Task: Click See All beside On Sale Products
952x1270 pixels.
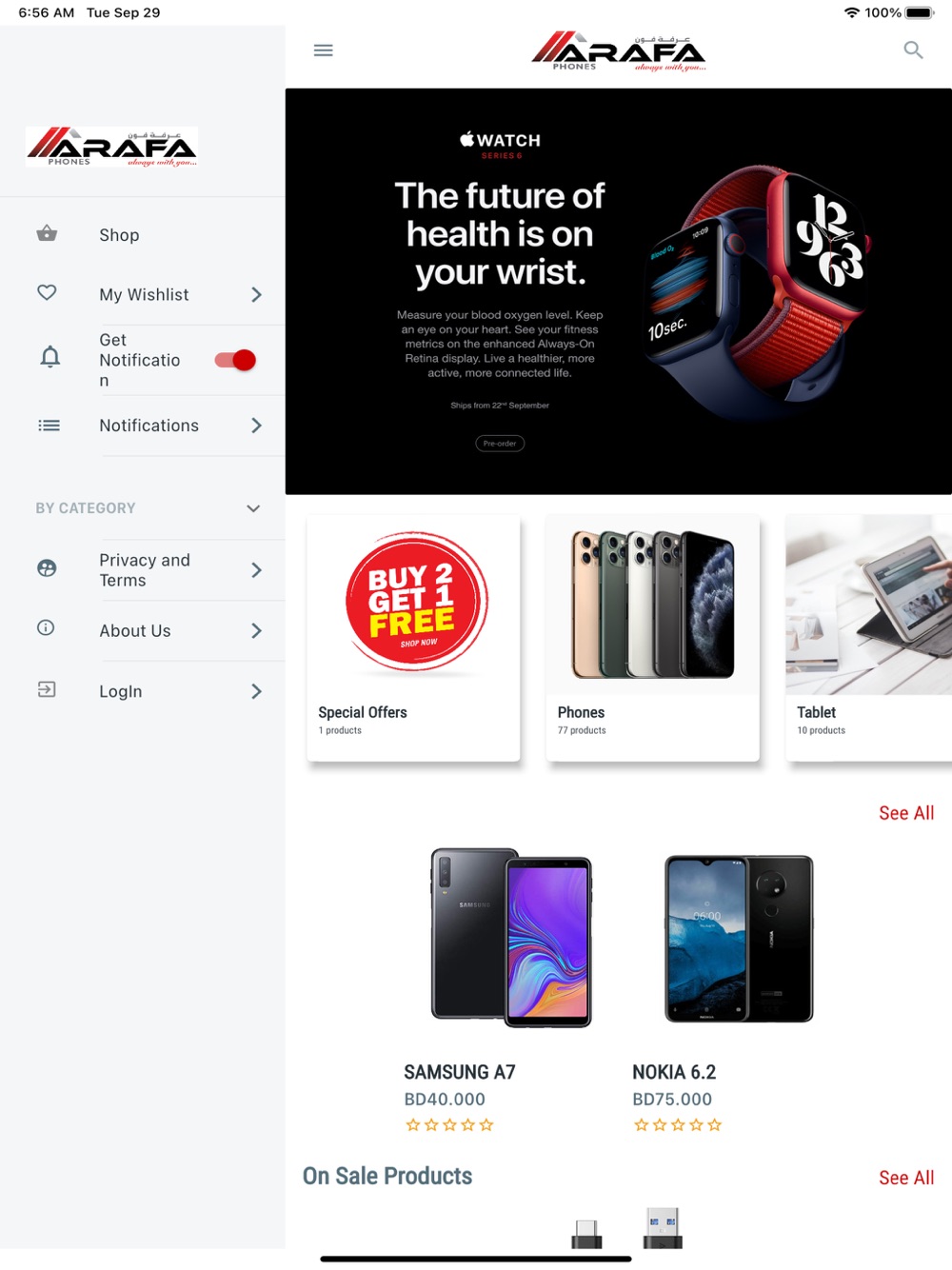Action: 906,1178
